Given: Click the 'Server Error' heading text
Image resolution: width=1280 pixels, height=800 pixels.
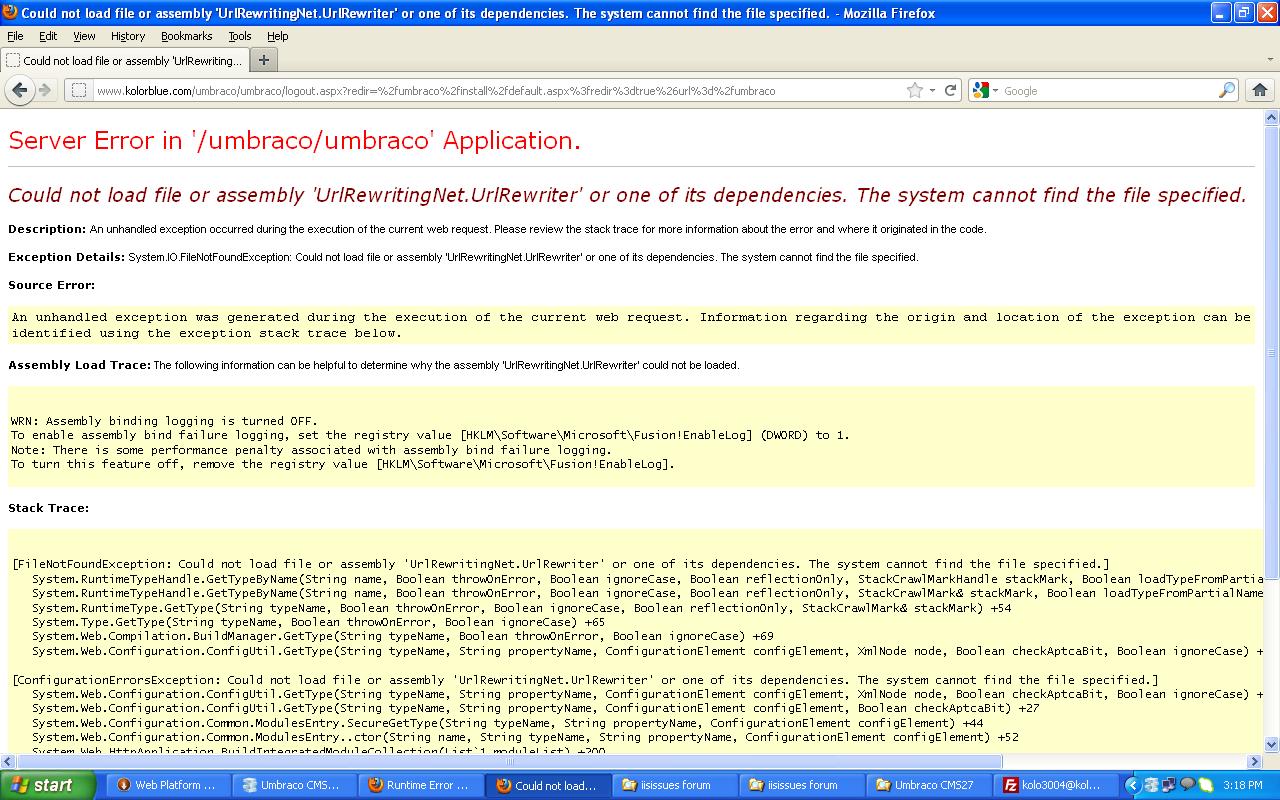Looking at the screenshot, I should coord(294,141).
